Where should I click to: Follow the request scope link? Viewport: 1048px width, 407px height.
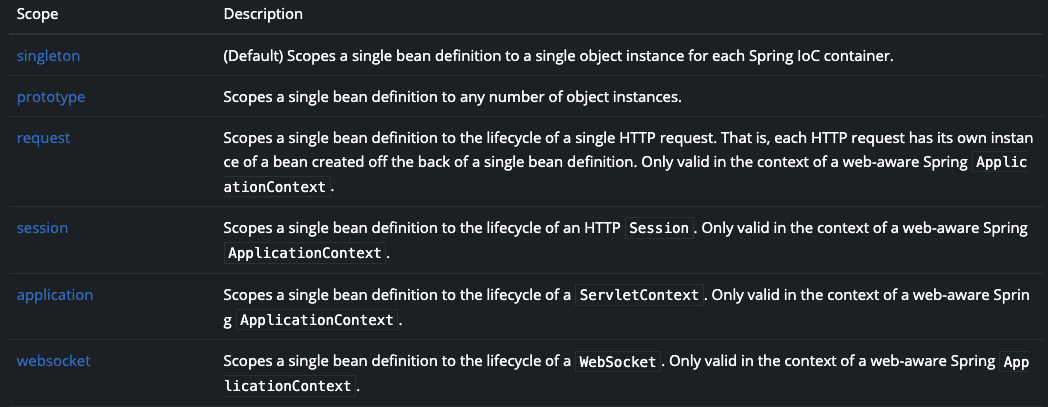click(43, 138)
